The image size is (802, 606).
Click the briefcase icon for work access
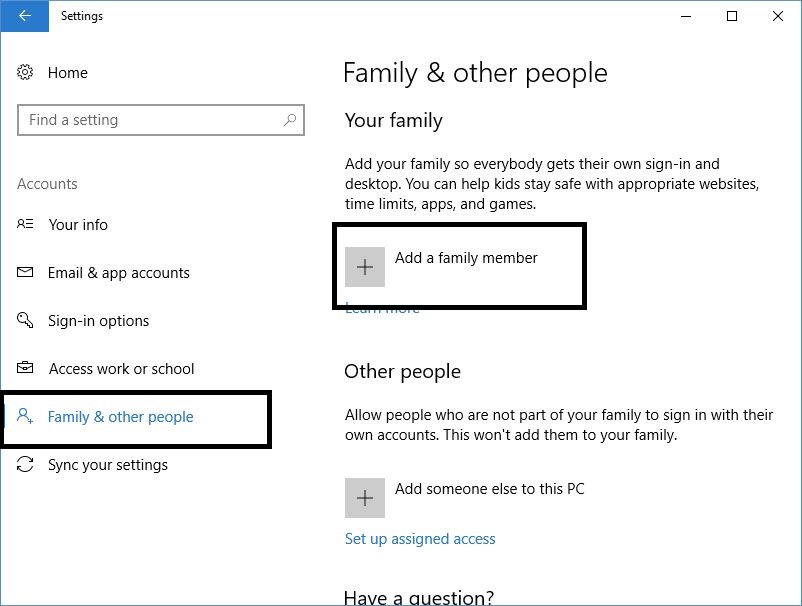(25, 368)
